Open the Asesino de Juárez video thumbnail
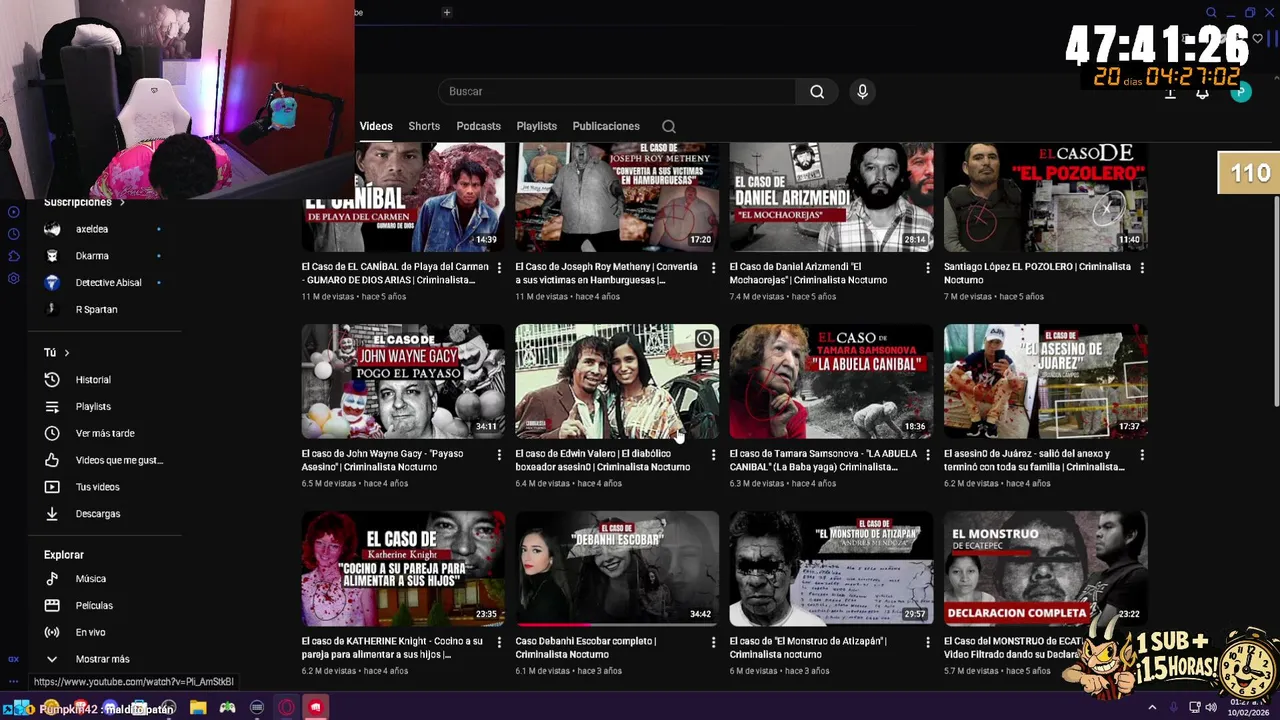Screen dimensions: 1280x720 1045,381
